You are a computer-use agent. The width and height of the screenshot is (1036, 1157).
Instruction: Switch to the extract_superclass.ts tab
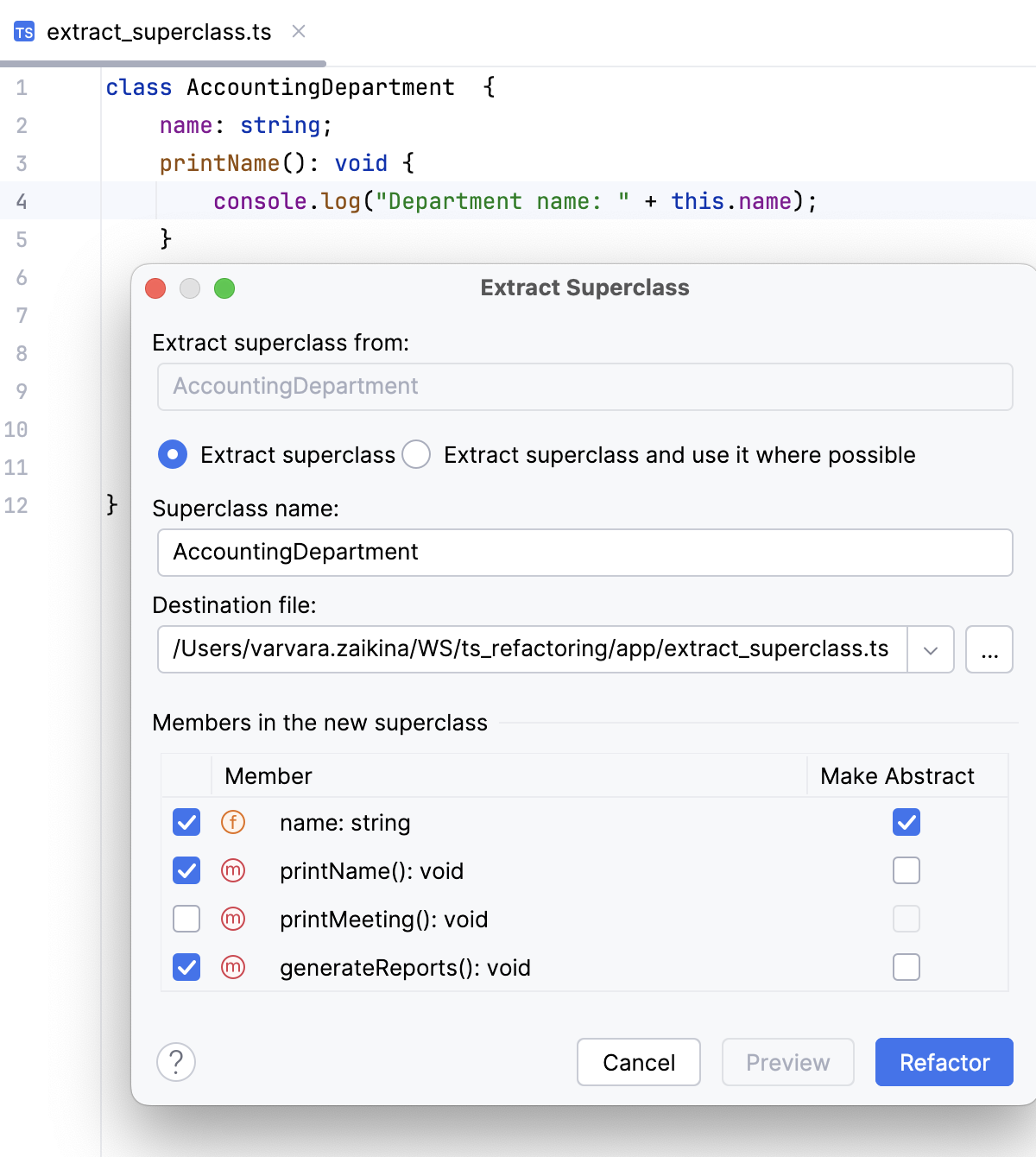coord(160,32)
